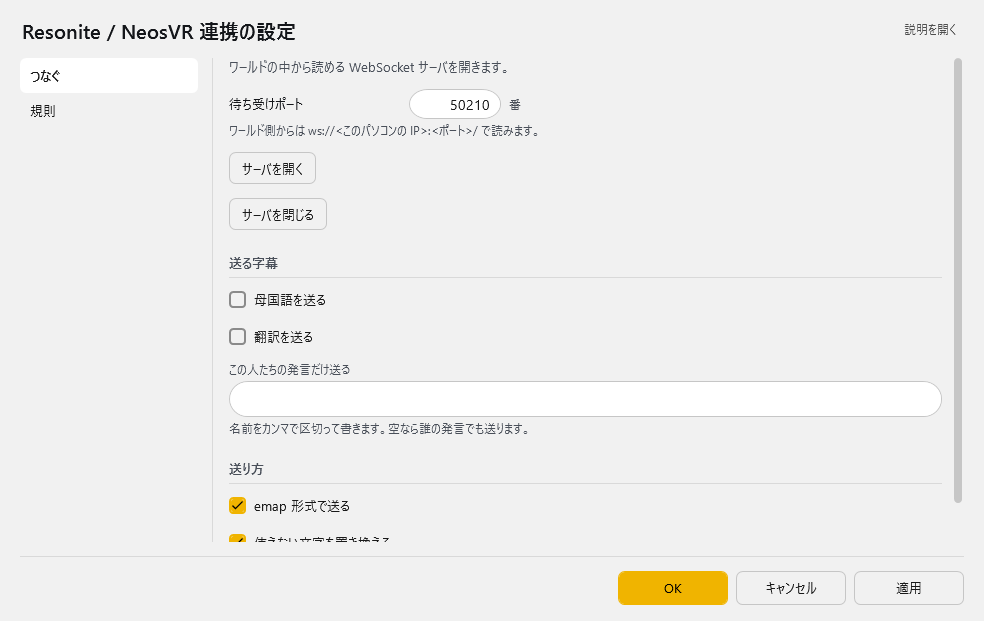Click the 送り方 section heading
This screenshot has width=984, height=621.
[246, 469]
